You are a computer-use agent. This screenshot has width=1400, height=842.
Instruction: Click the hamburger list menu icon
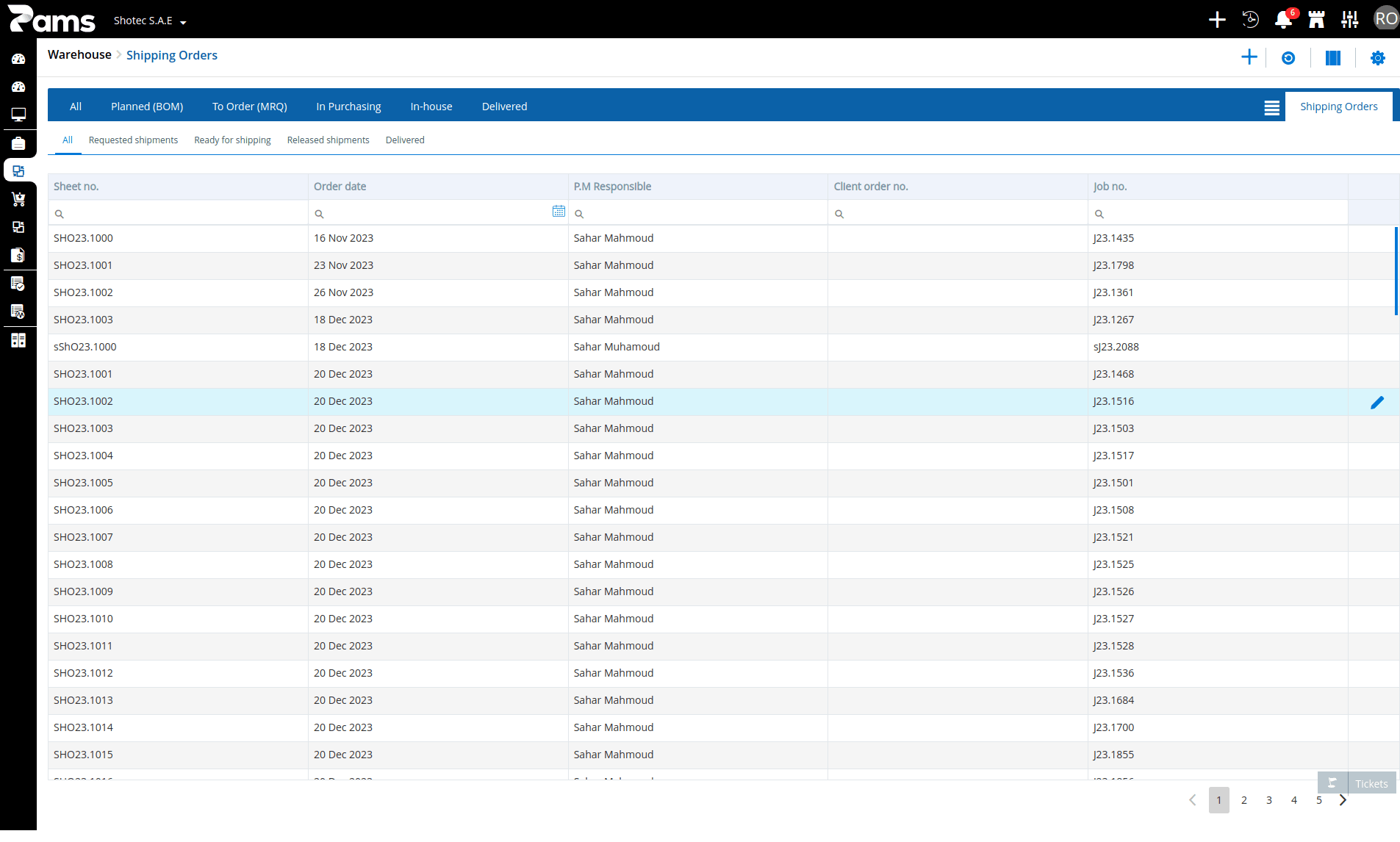1271,108
